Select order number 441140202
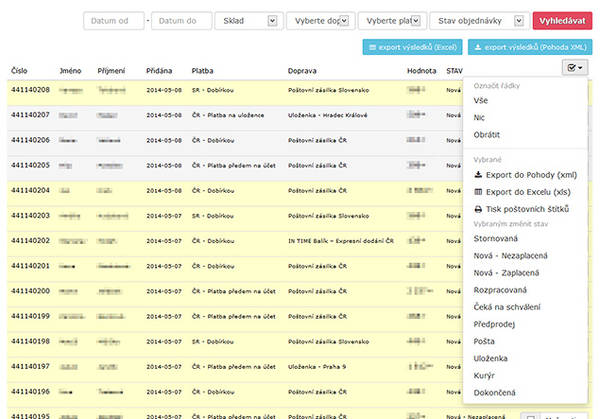The image size is (600, 419). point(30,241)
